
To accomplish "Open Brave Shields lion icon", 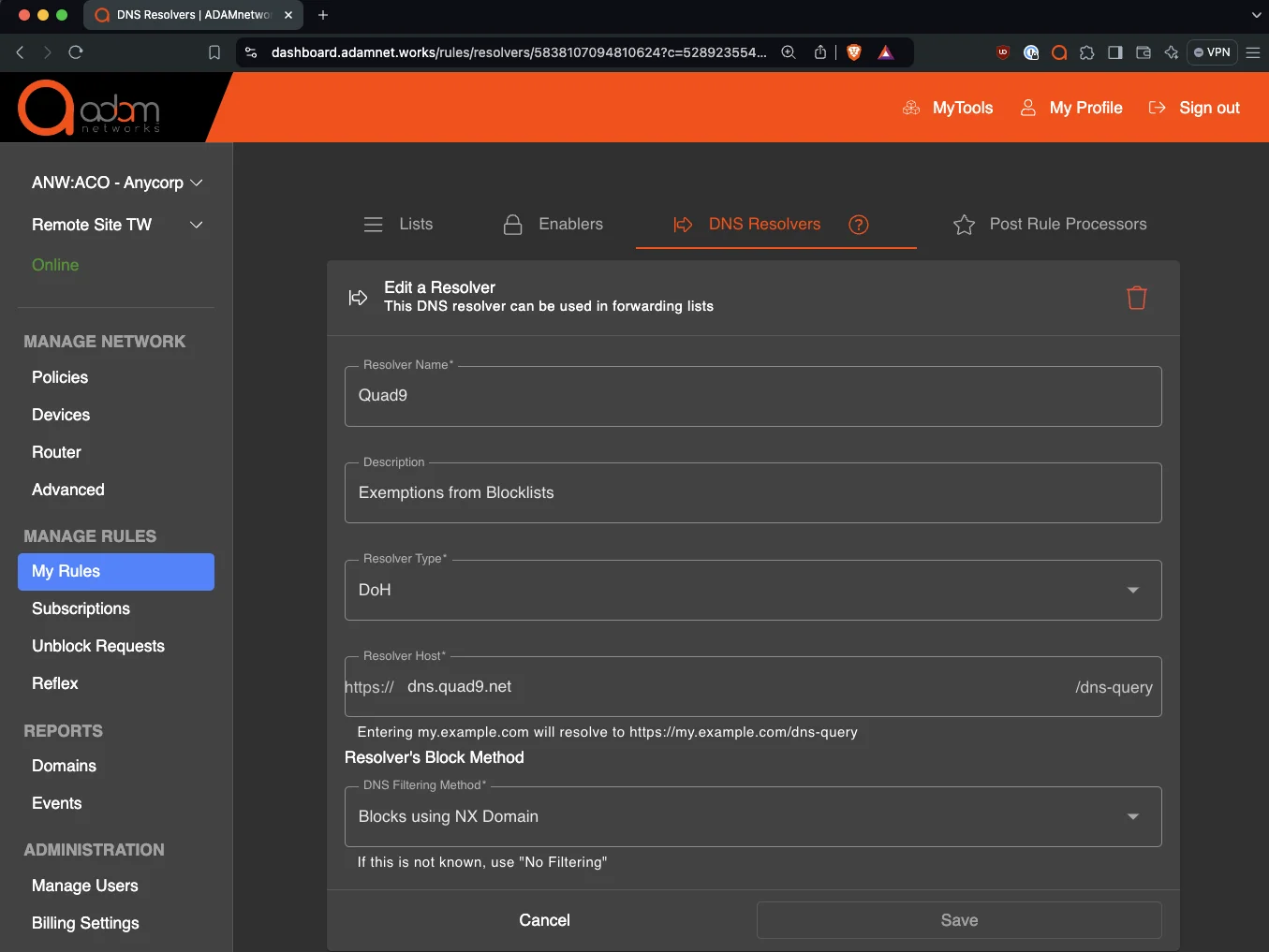I will point(854,52).
